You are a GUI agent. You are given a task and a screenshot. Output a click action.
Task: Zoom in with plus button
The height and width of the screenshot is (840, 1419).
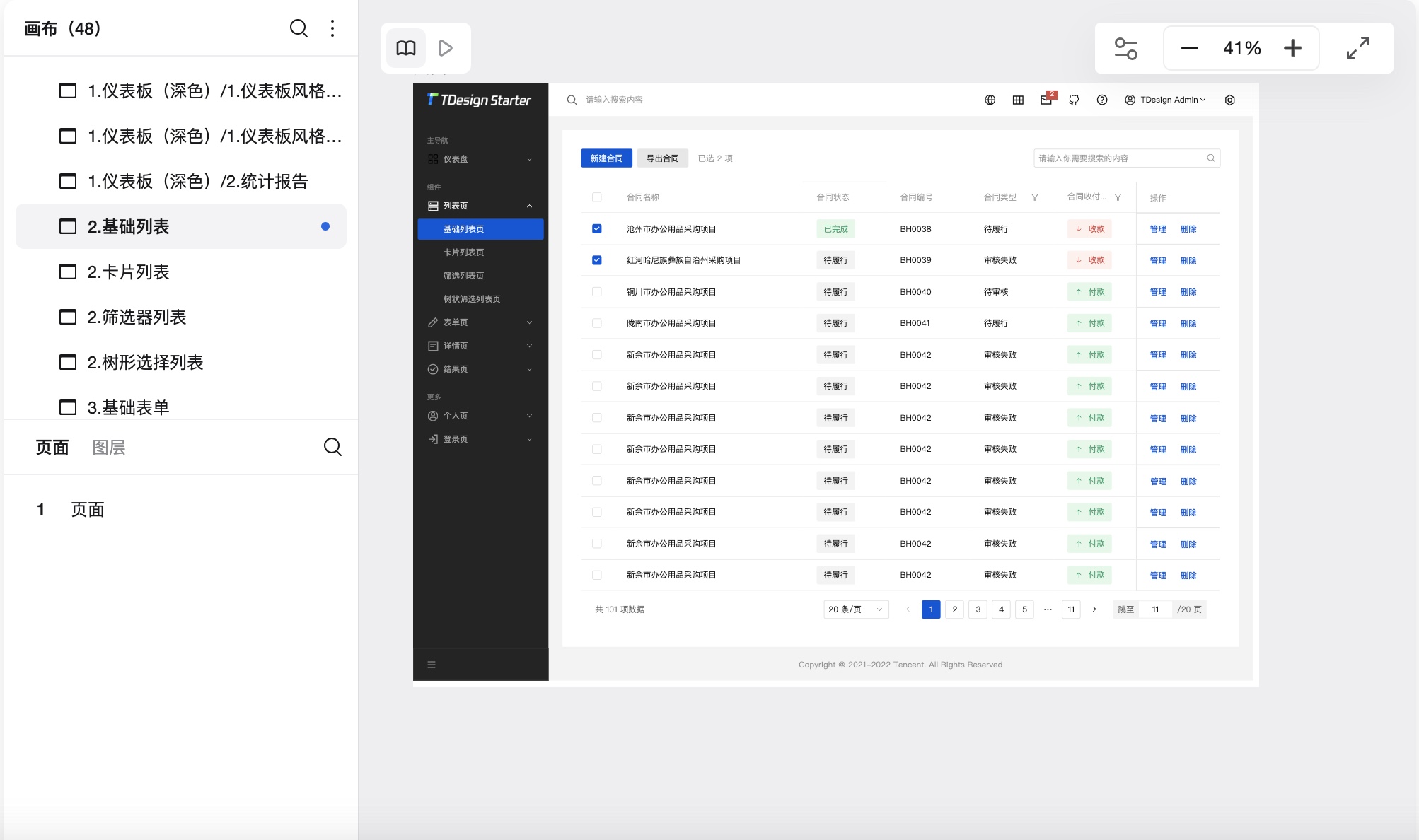pos(1293,48)
